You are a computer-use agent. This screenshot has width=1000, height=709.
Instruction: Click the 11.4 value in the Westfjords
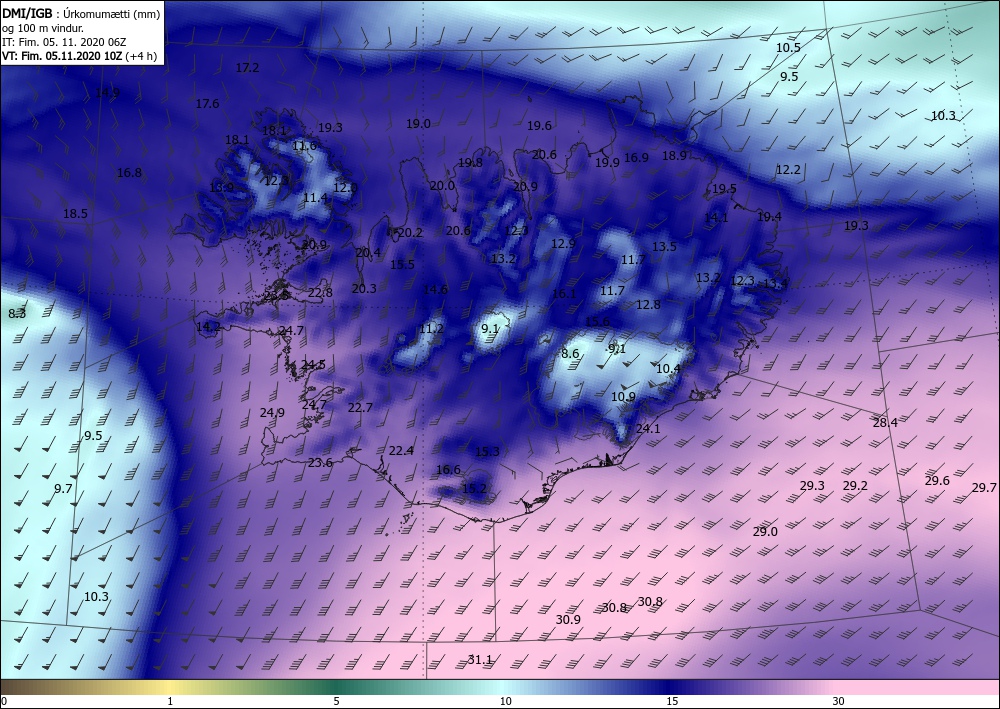[x=315, y=198]
